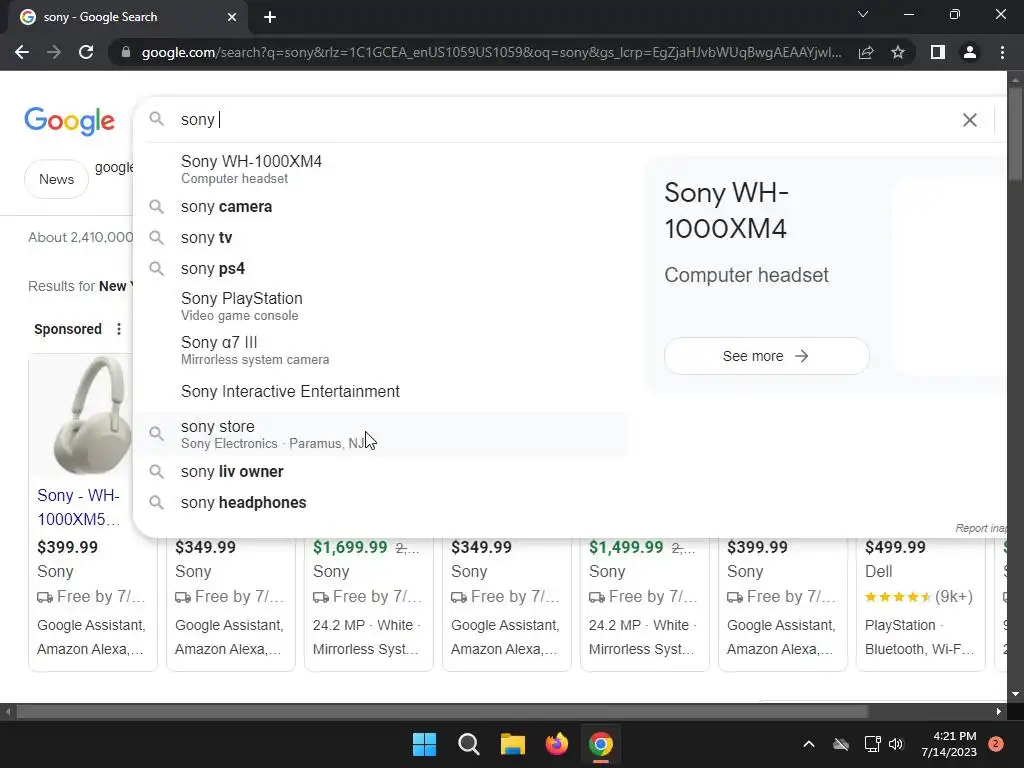Click the horizontal scrollbar thumb

coord(442,711)
